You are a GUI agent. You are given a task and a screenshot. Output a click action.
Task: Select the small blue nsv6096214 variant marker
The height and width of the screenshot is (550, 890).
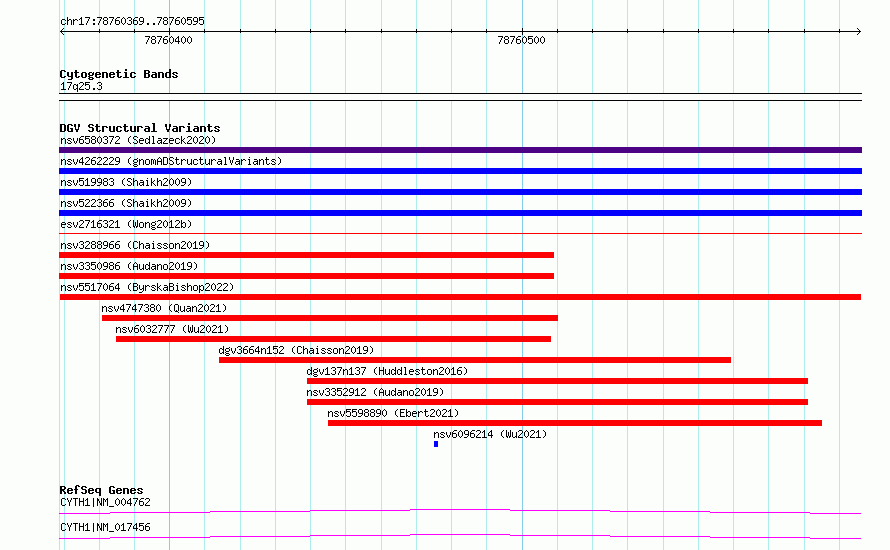(x=436, y=444)
